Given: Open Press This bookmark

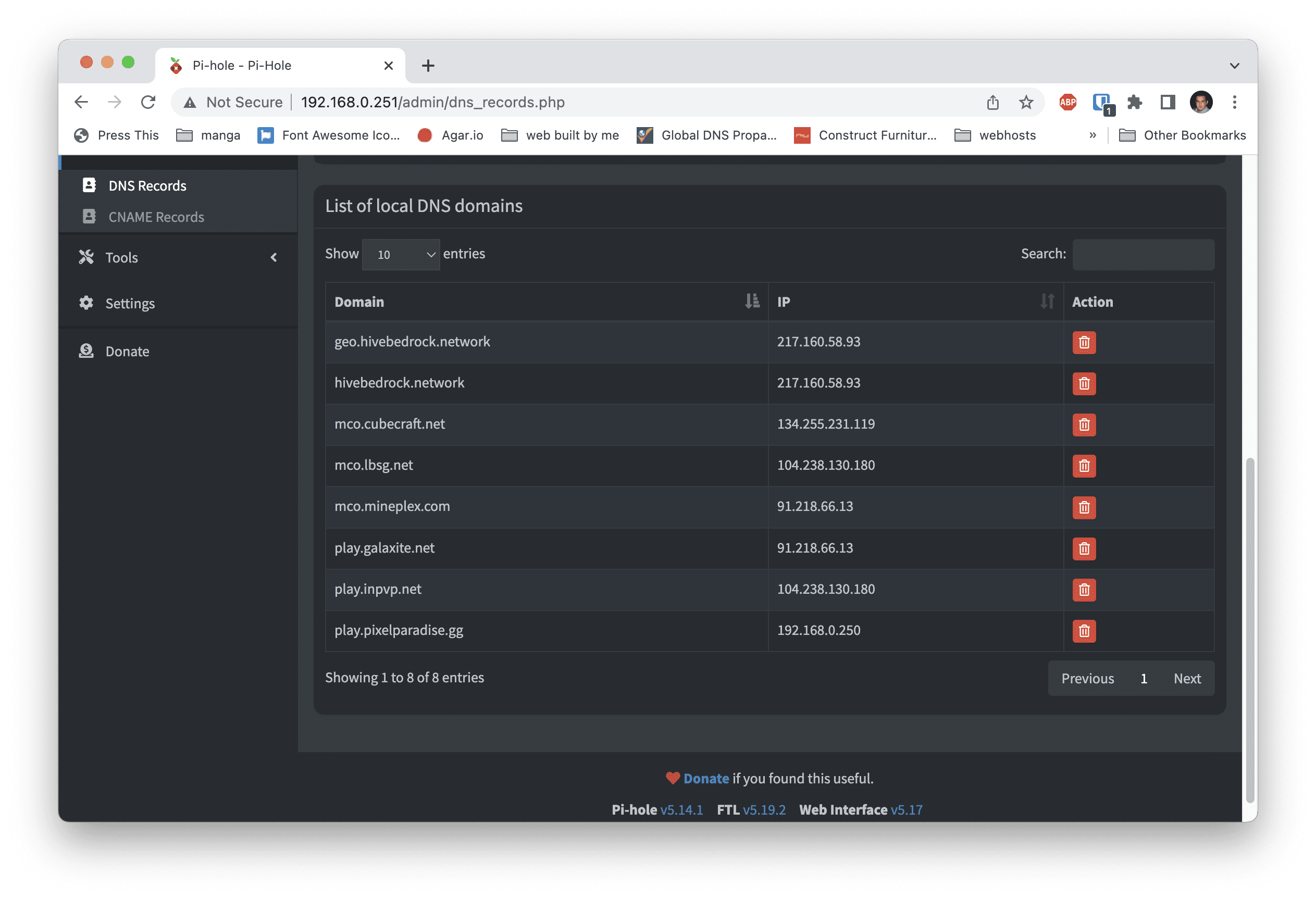Looking at the screenshot, I should [117, 135].
